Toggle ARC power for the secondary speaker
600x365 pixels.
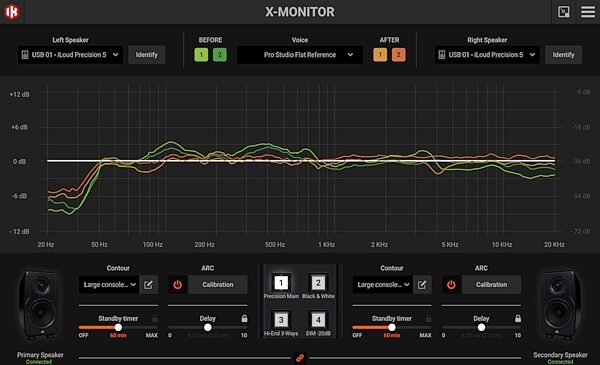(x=451, y=285)
